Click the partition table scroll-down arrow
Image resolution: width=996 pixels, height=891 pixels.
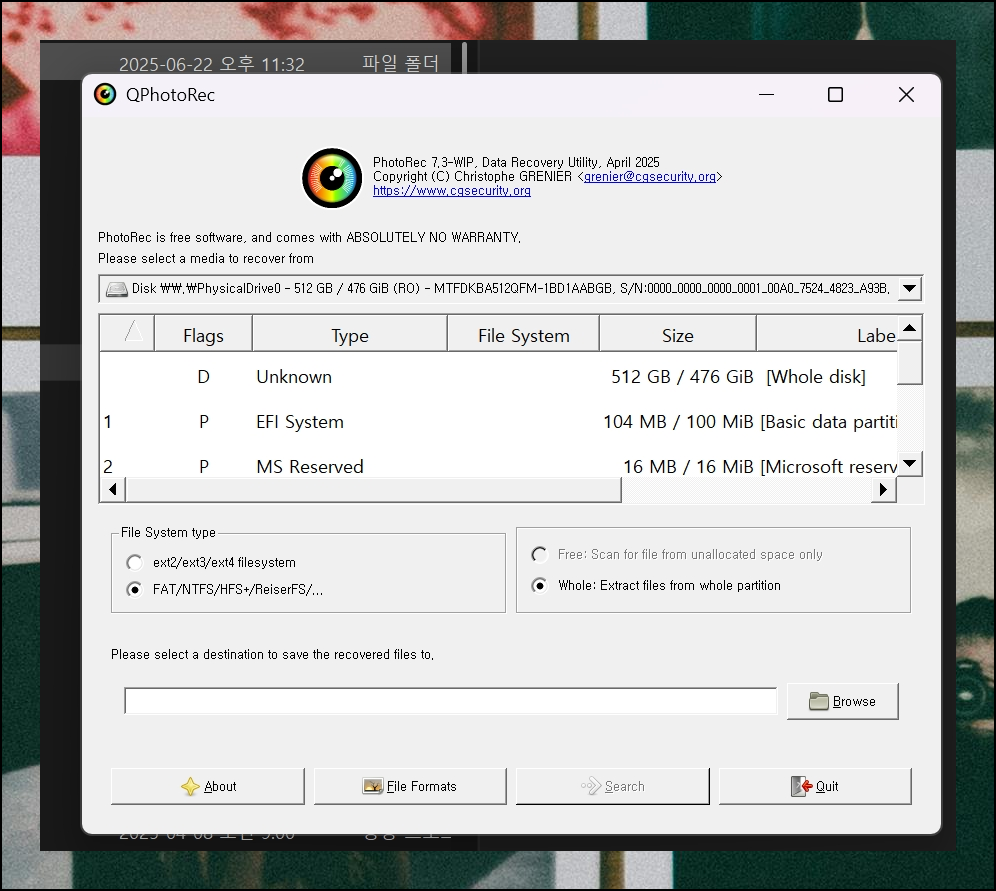pyautogui.click(x=910, y=464)
